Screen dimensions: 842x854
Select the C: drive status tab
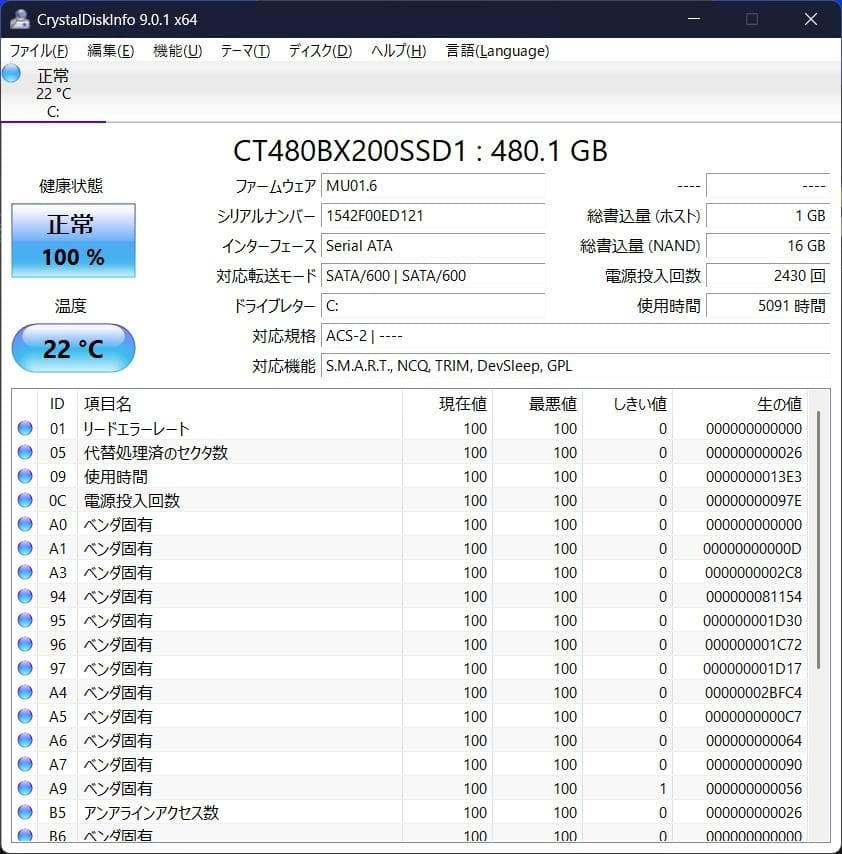[53, 93]
